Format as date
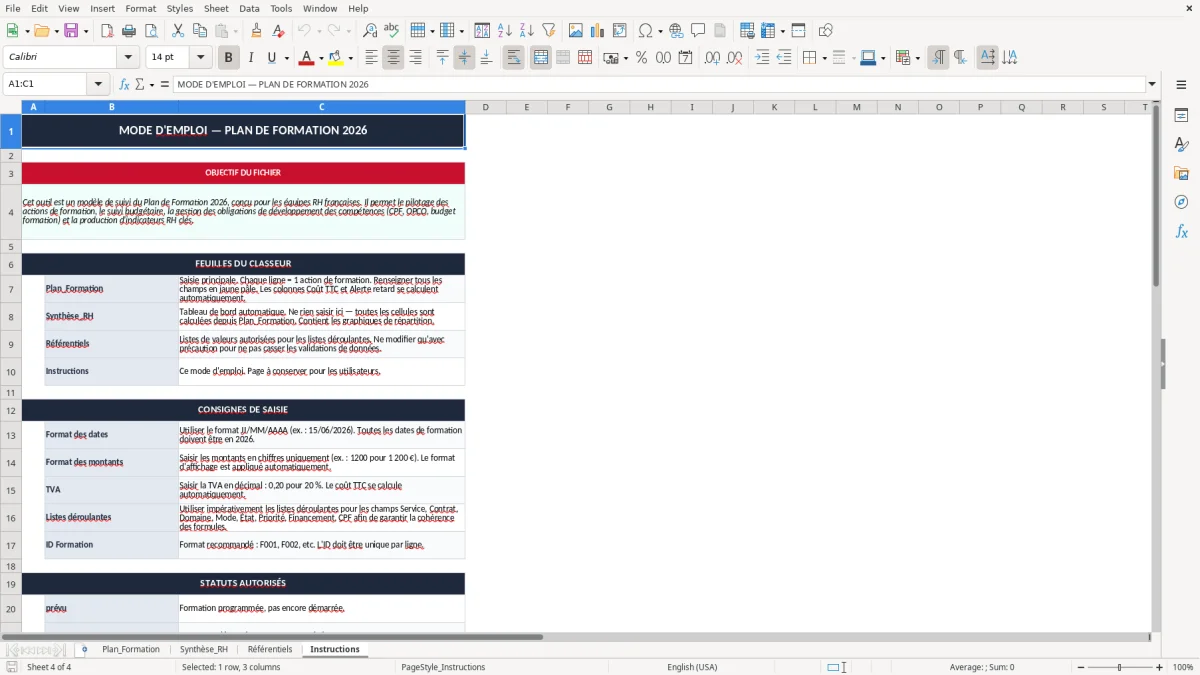This screenshot has height=675, width=1200. [x=685, y=58]
